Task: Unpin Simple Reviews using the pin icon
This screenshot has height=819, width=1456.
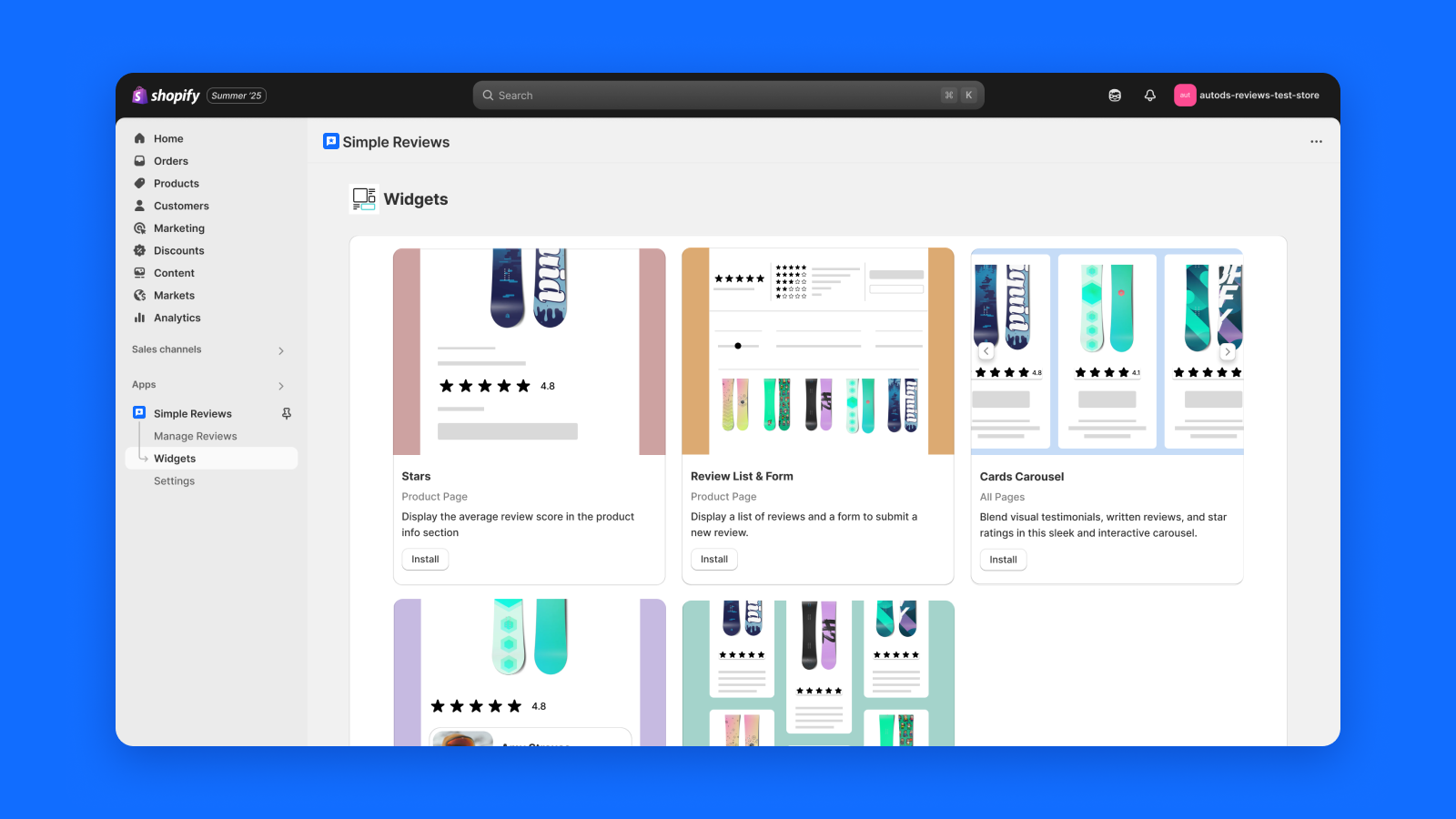Action: coord(286,413)
